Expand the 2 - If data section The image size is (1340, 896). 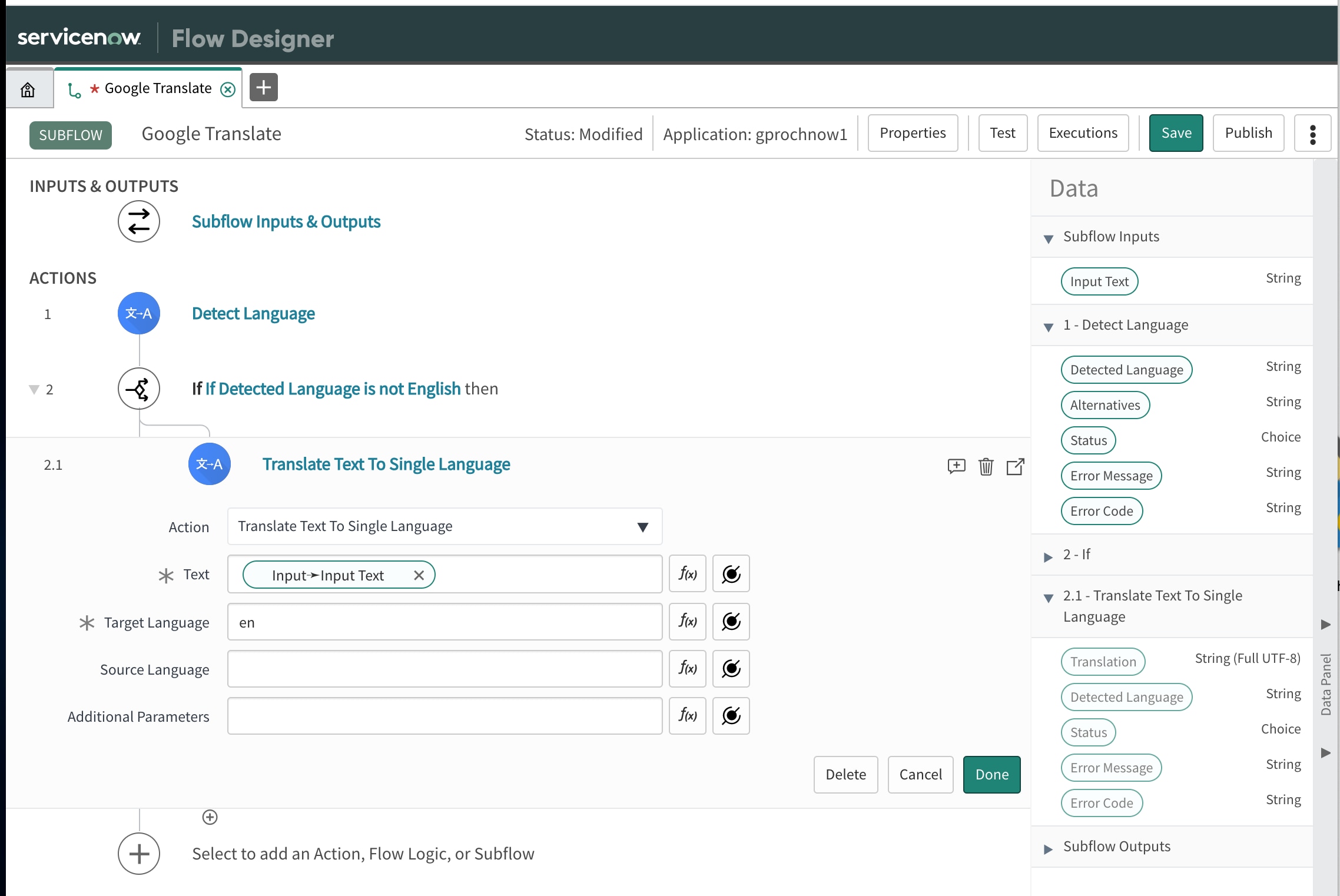1048,556
